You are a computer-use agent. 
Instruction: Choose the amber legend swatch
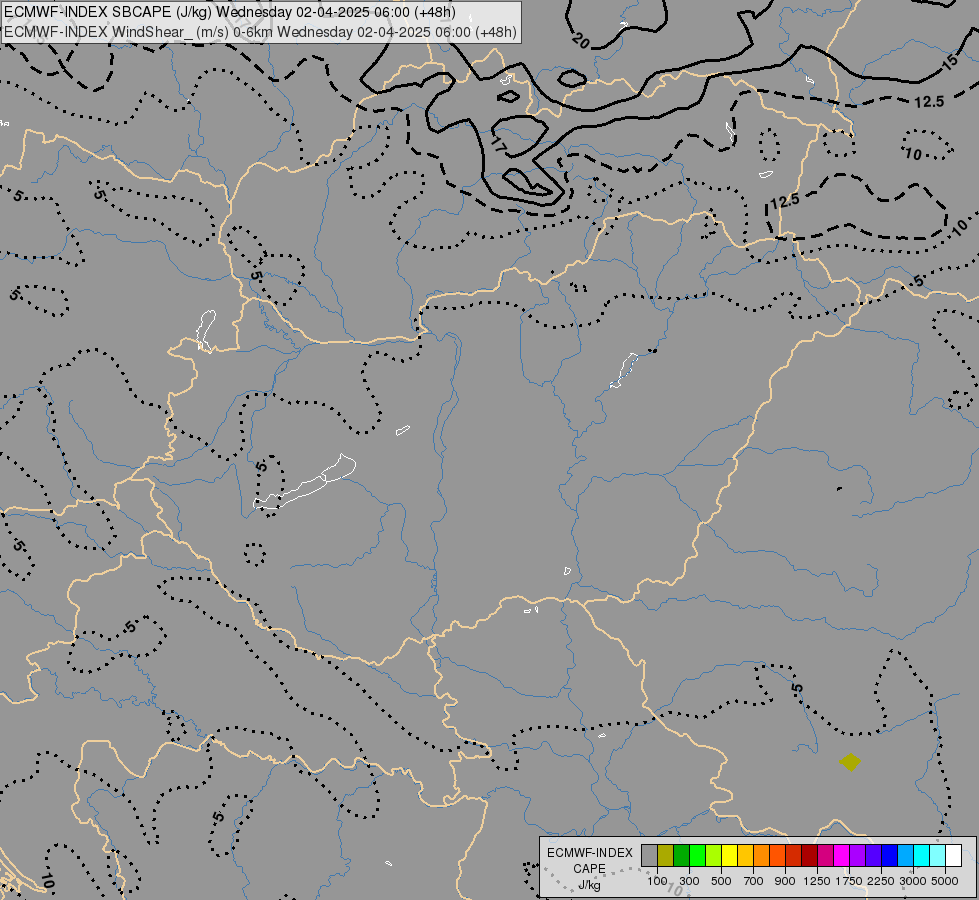tap(745, 856)
